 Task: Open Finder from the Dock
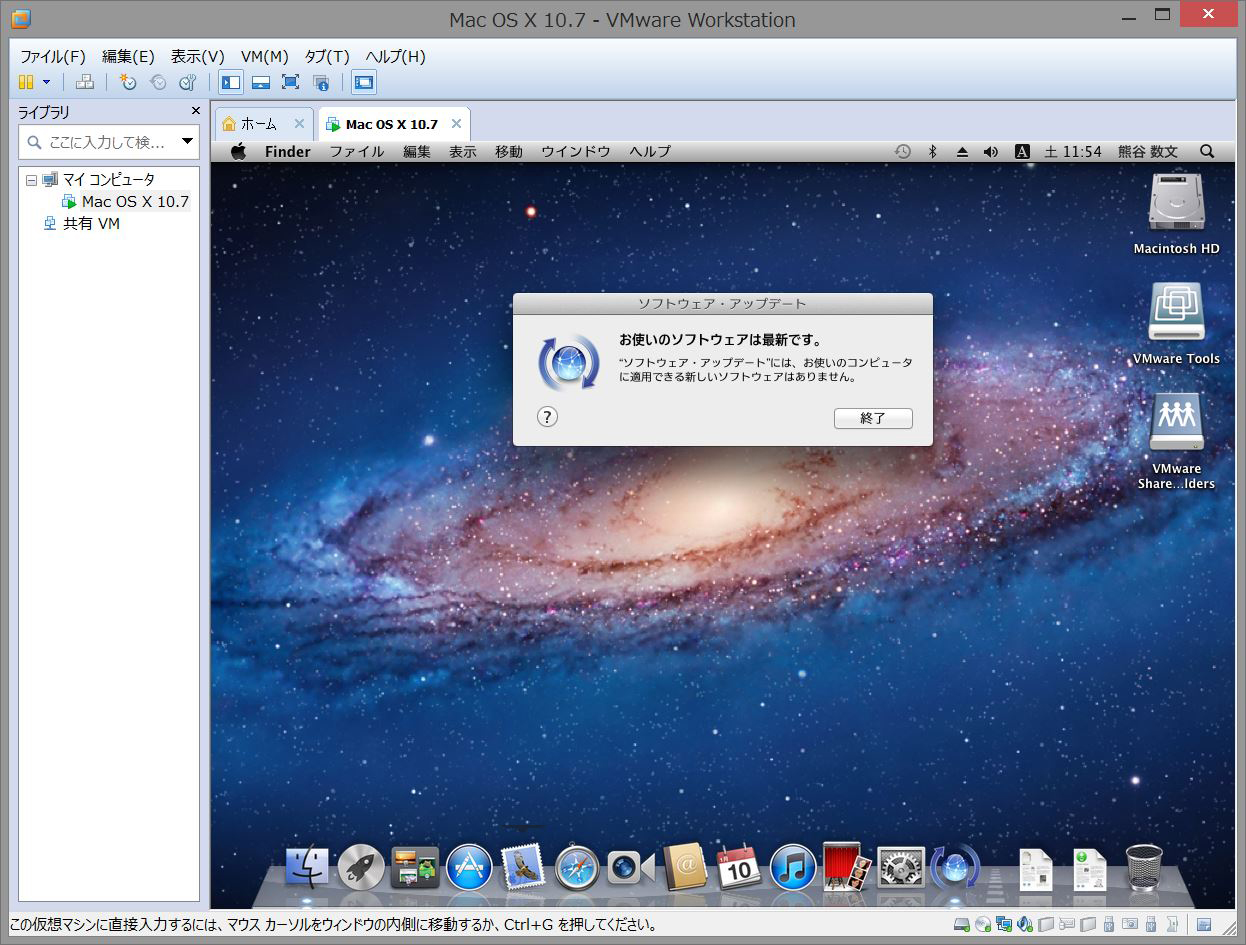(x=307, y=867)
